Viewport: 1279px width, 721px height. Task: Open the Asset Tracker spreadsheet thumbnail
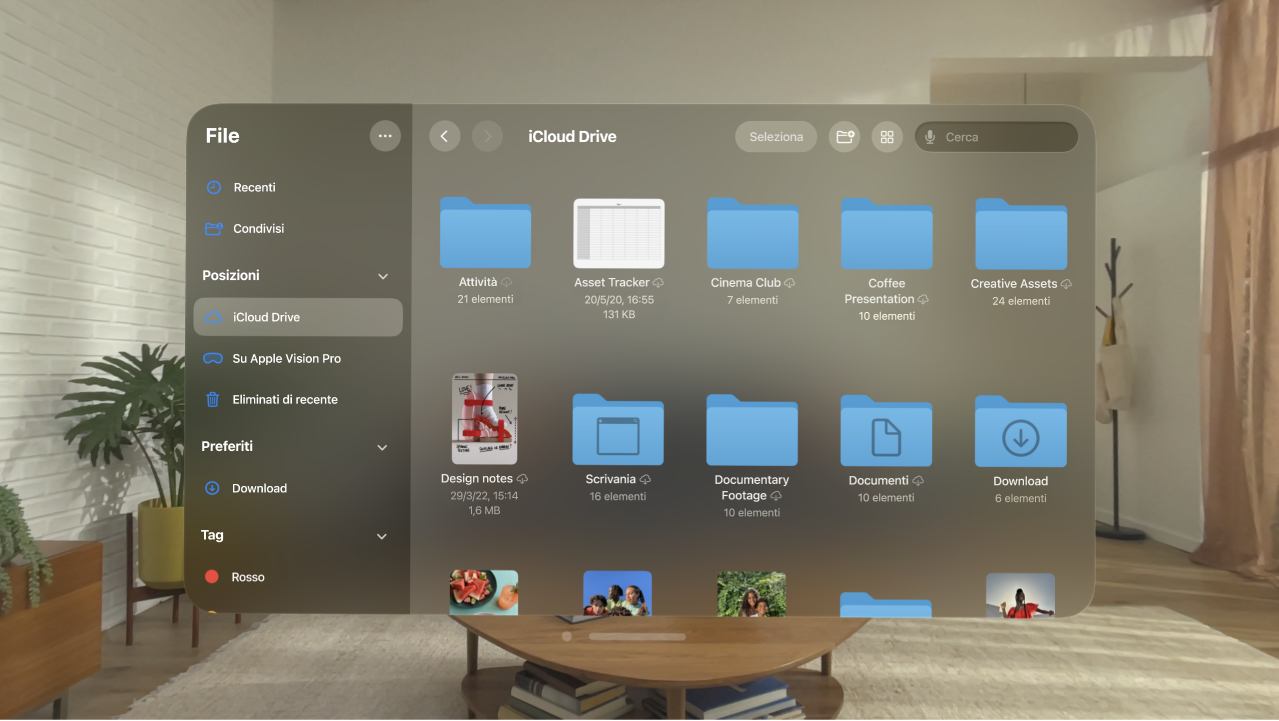click(619, 233)
